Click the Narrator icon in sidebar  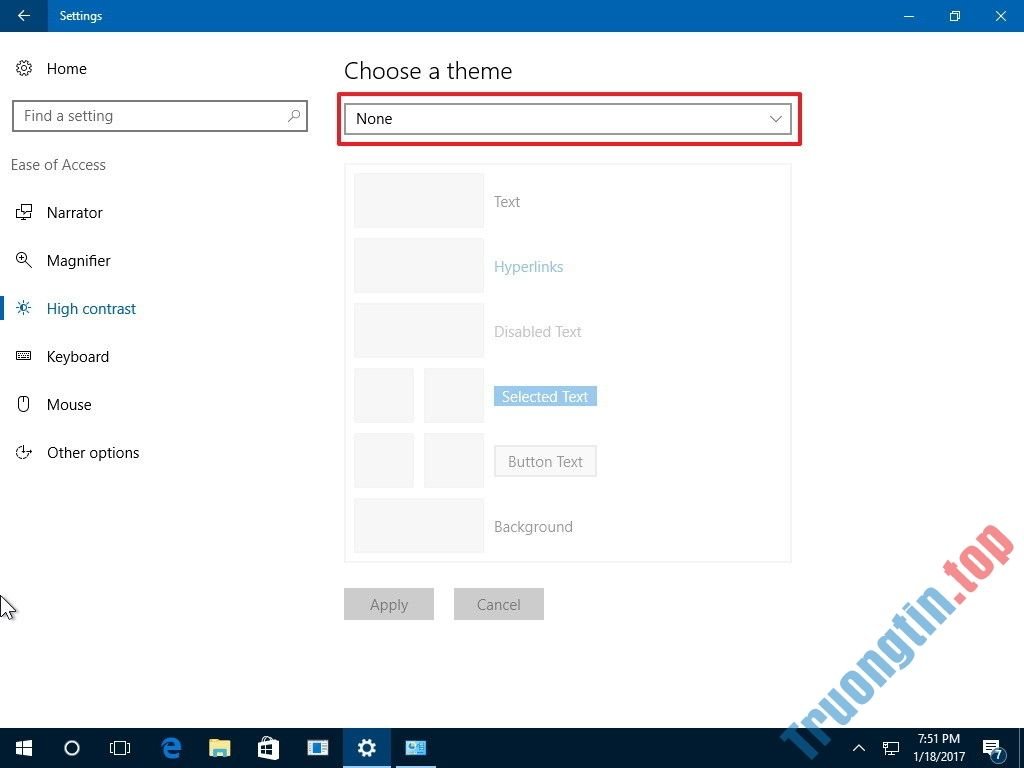(x=24, y=212)
